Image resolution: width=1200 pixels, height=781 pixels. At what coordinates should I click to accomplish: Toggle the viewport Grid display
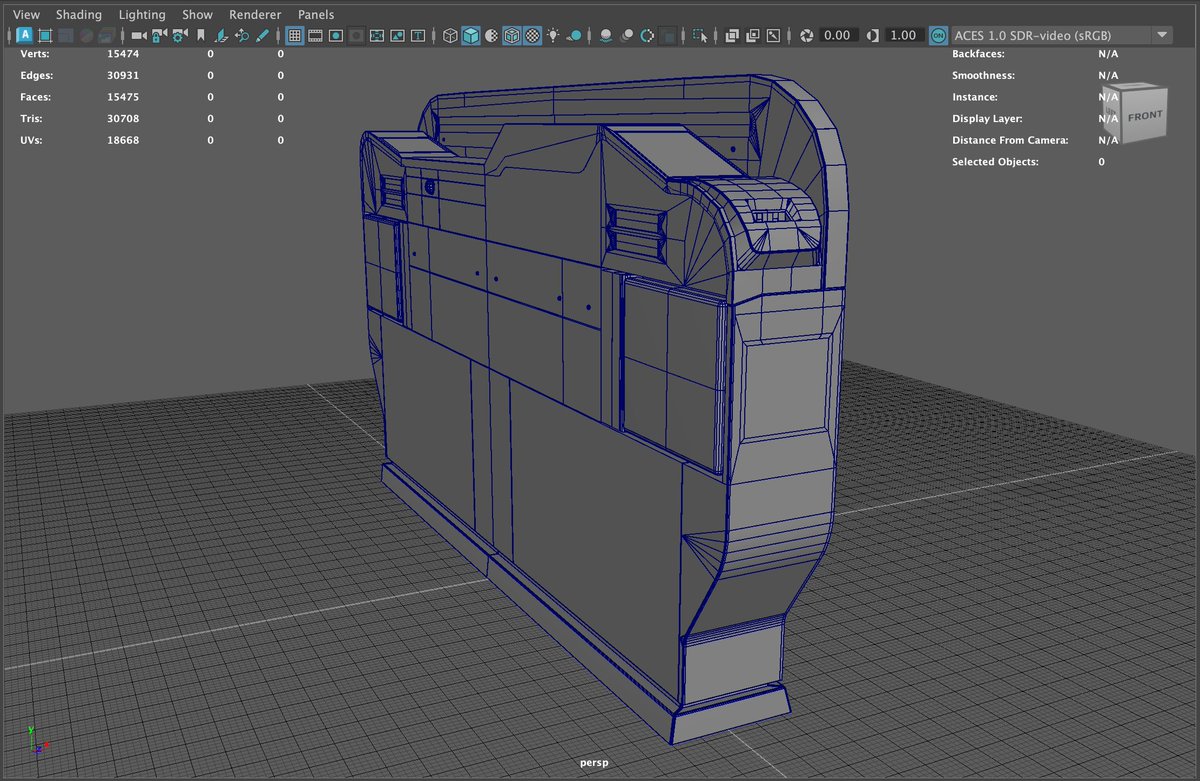295,35
